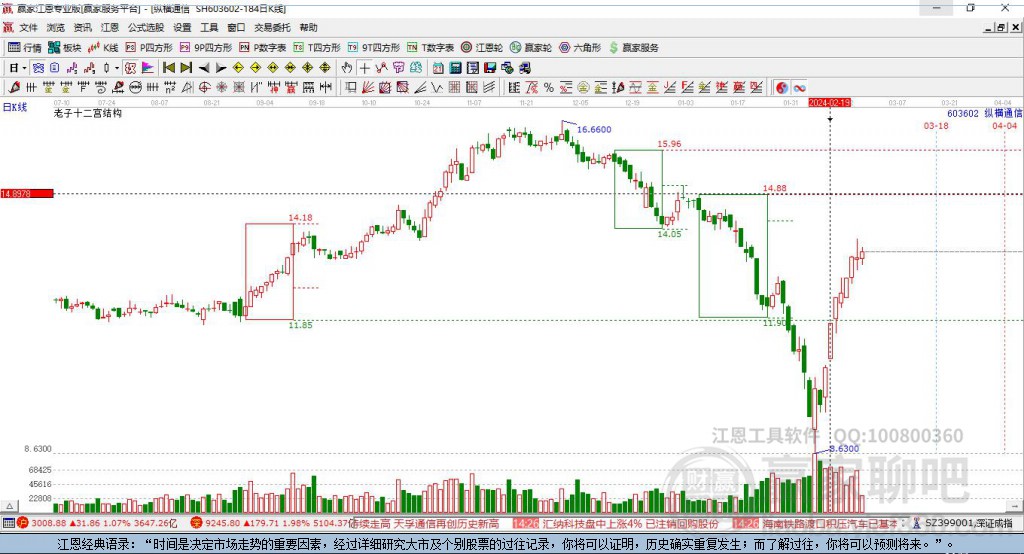Click the 15.96 price annotation
The height and width of the screenshot is (554, 1024).
(669, 144)
